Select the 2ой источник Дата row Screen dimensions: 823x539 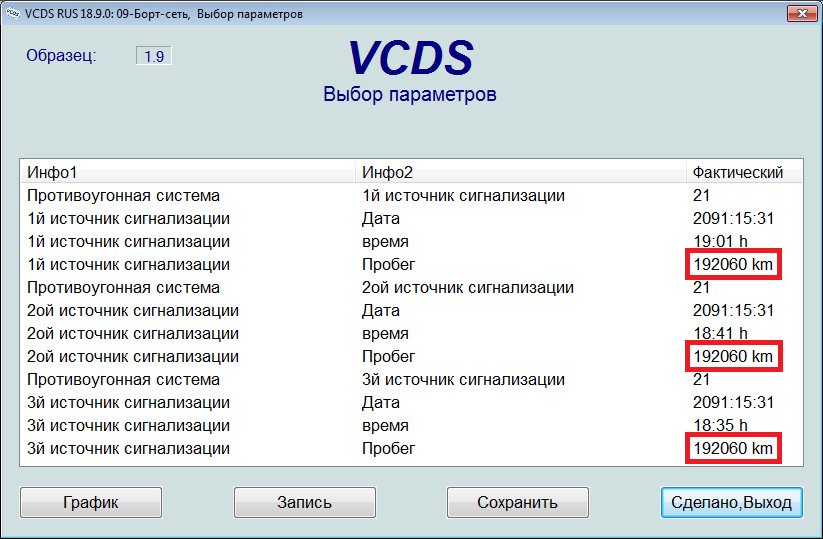tap(412, 311)
